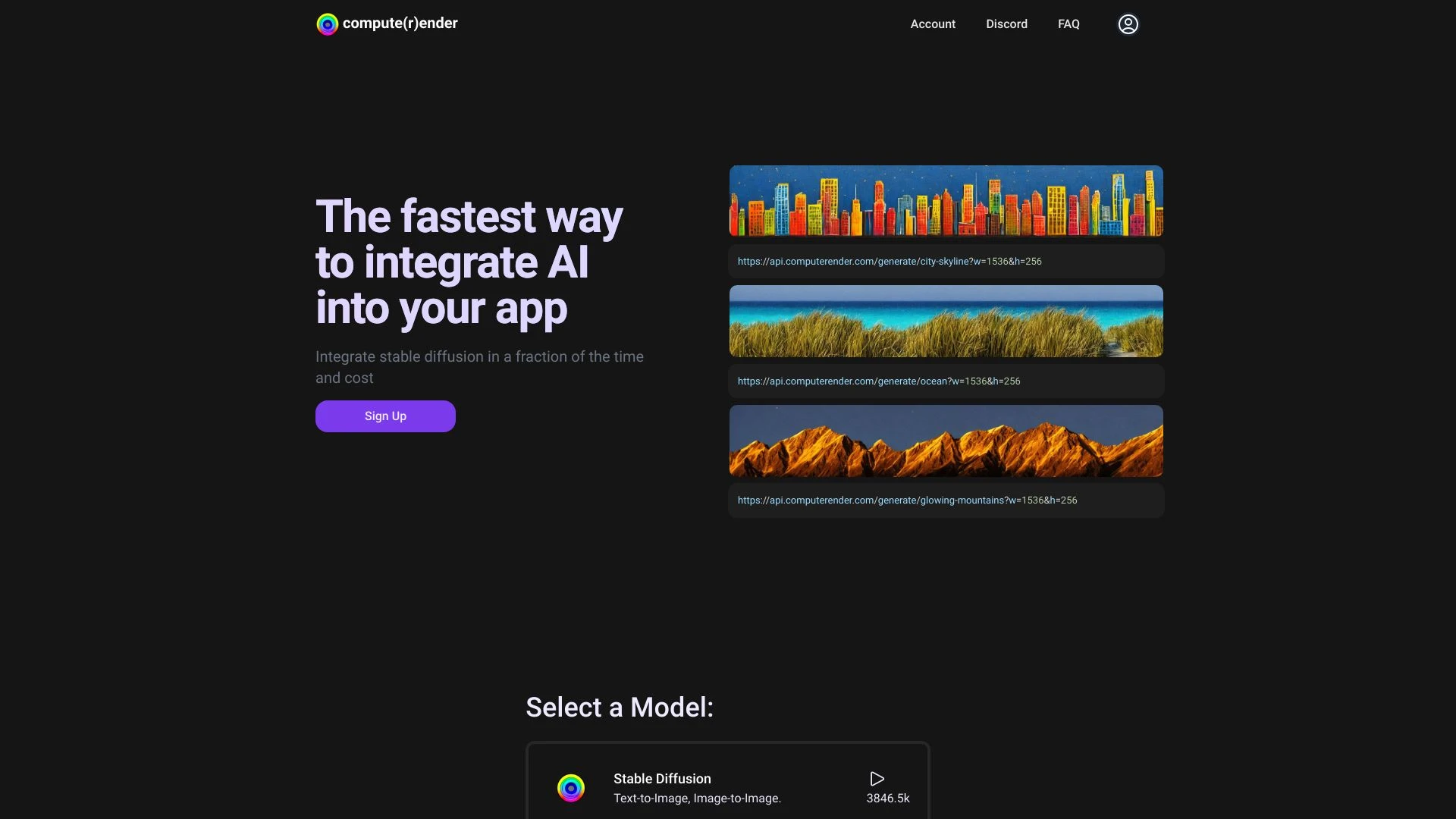This screenshot has width=1456, height=819.
Task: Open the Account menu item
Action: (x=932, y=24)
